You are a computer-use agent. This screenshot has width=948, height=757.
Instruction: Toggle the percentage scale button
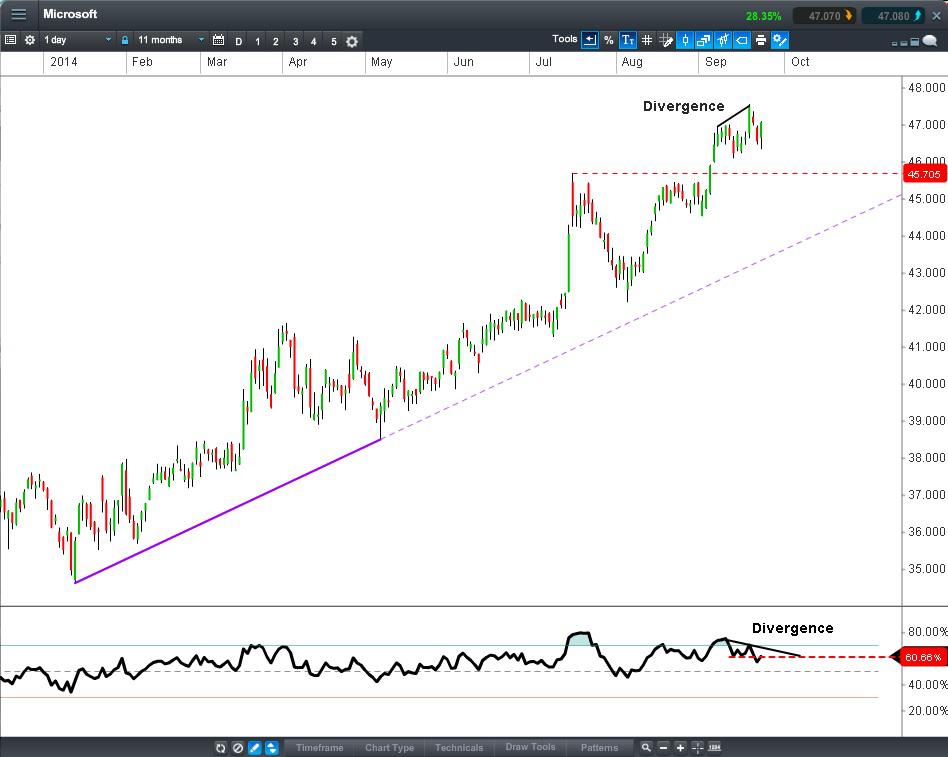point(608,40)
